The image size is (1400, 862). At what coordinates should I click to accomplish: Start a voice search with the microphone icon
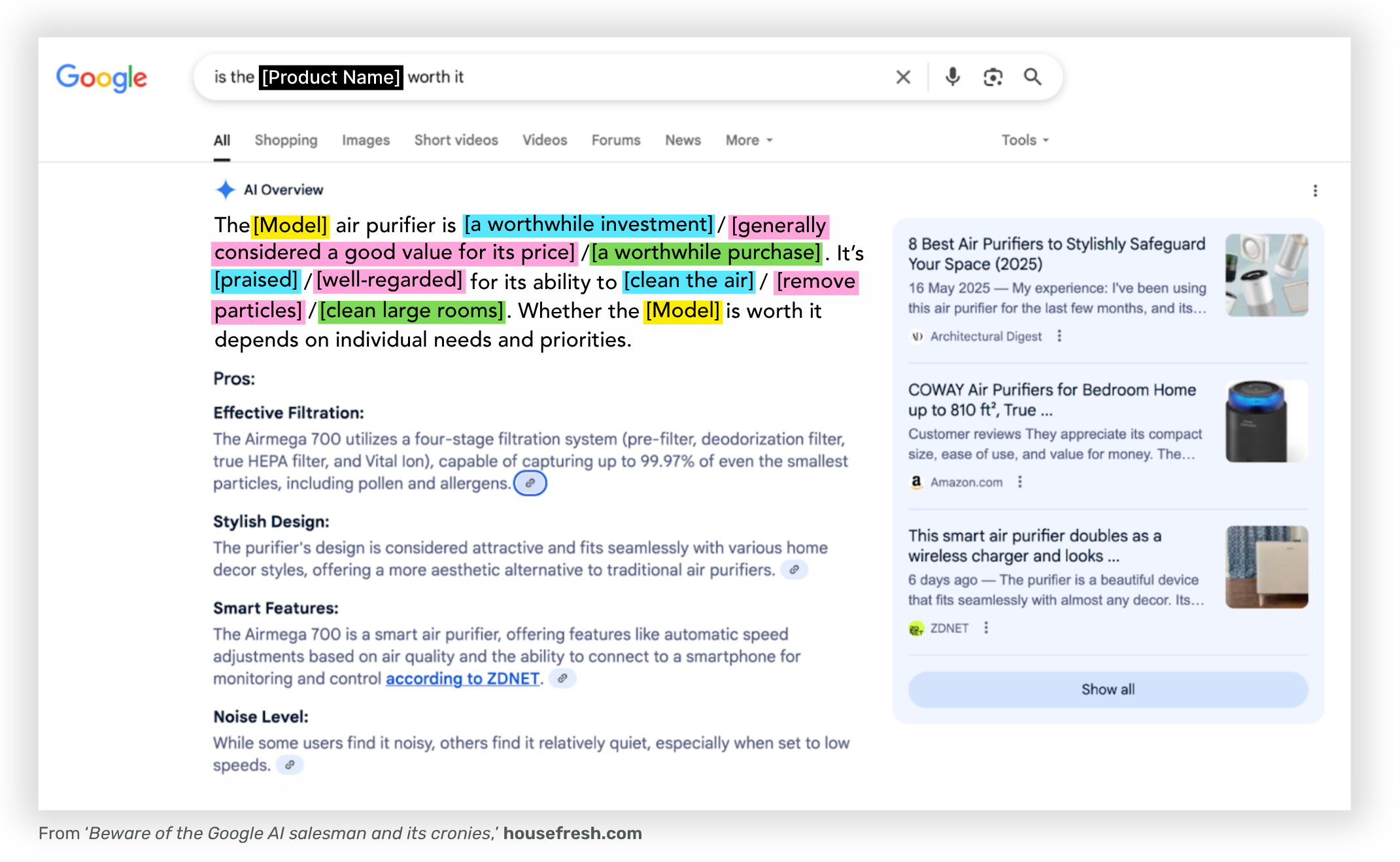952,77
